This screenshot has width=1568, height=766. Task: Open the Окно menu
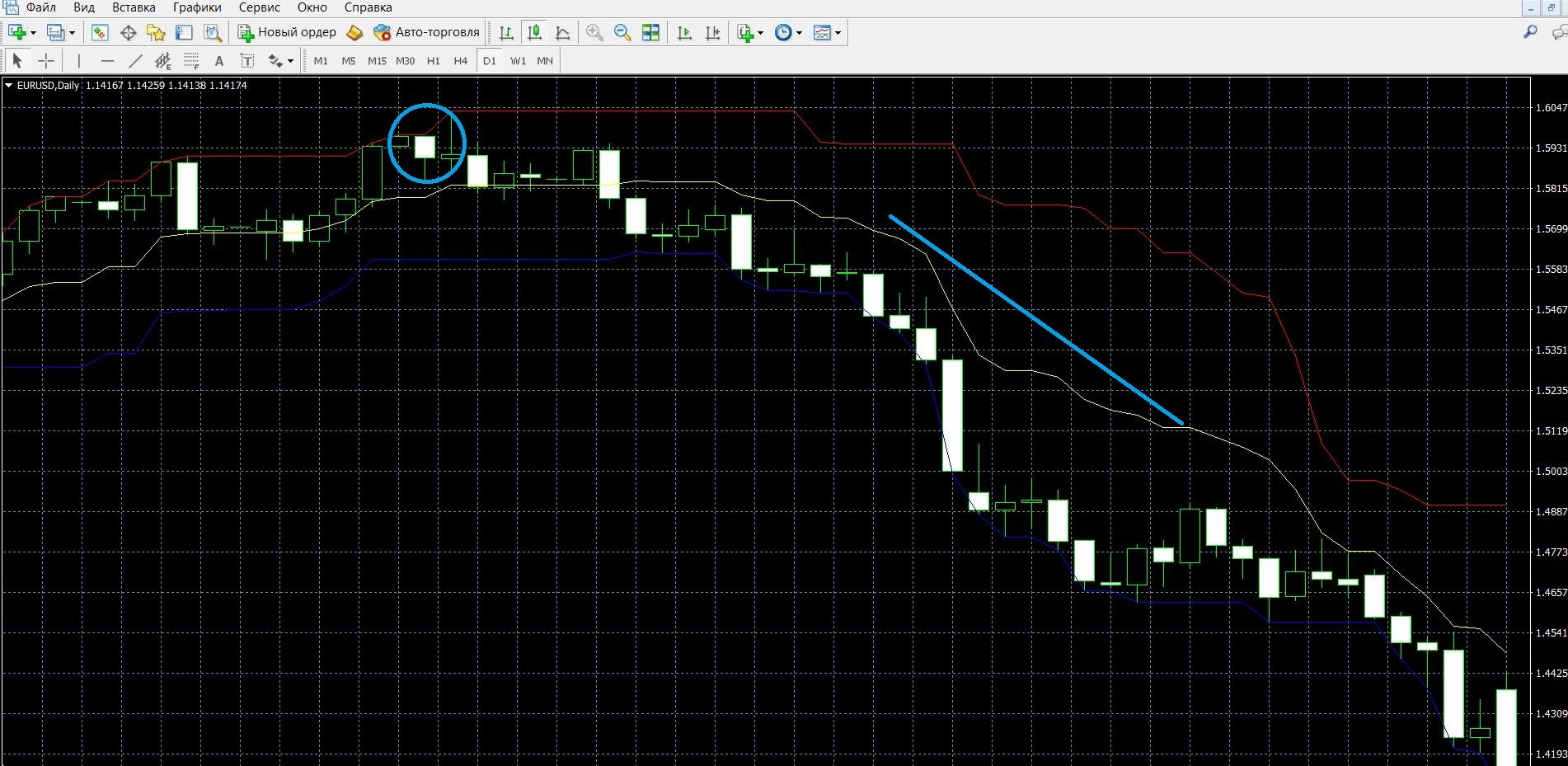tap(312, 7)
